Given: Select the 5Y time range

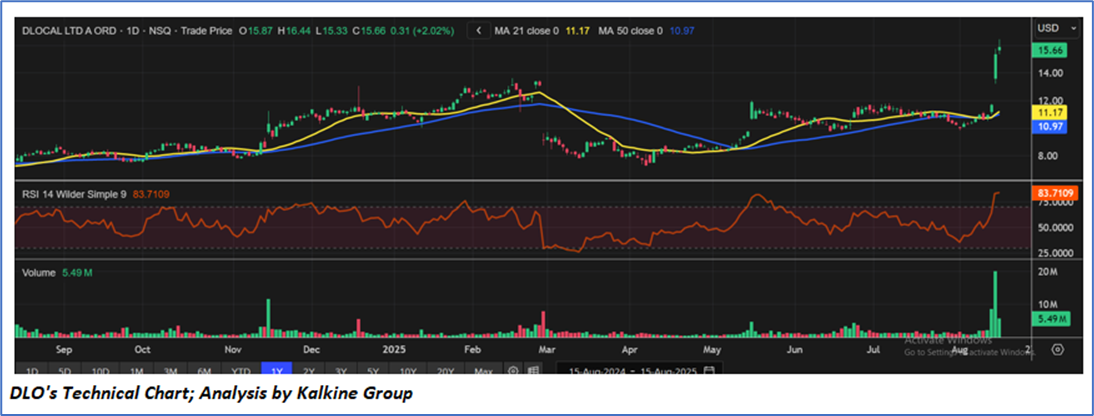Looking at the screenshot, I should pyautogui.click(x=373, y=370).
